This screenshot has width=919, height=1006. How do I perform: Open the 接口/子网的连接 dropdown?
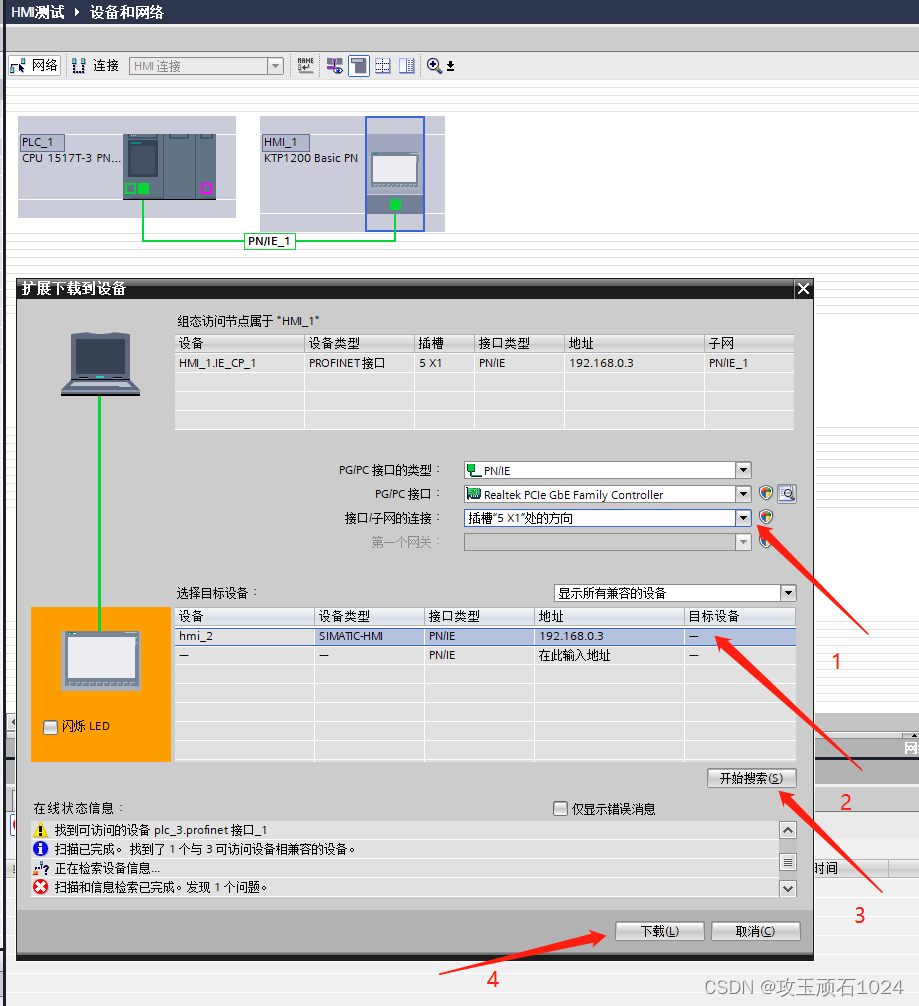(743, 518)
